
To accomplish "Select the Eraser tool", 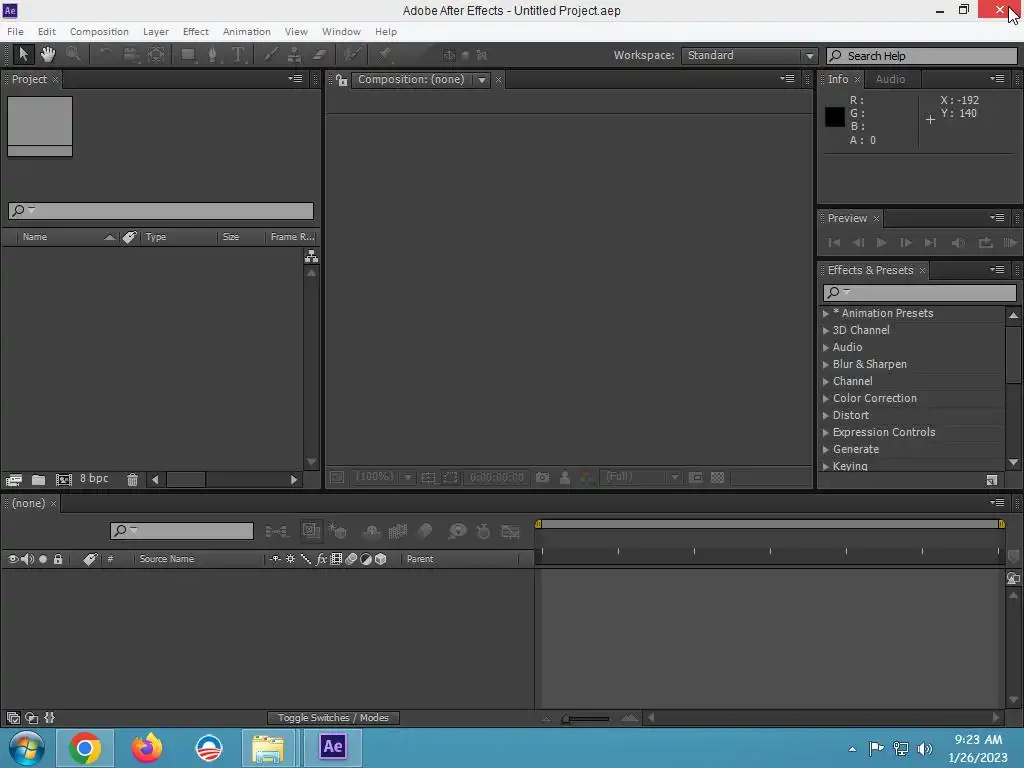I will click(x=319, y=55).
